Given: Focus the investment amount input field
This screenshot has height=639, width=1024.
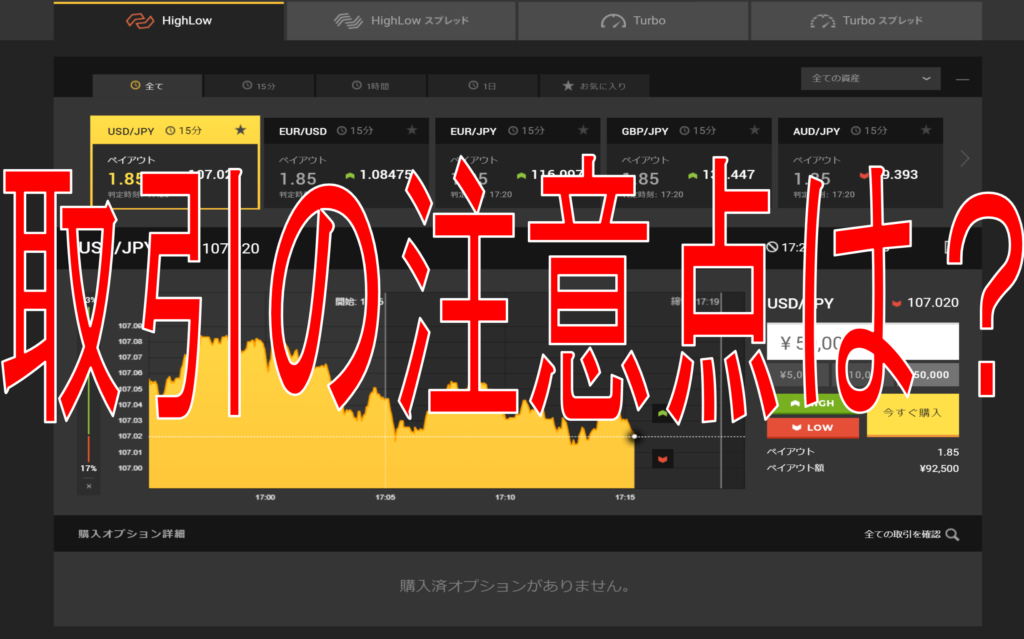Looking at the screenshot, I should (863, 342).
